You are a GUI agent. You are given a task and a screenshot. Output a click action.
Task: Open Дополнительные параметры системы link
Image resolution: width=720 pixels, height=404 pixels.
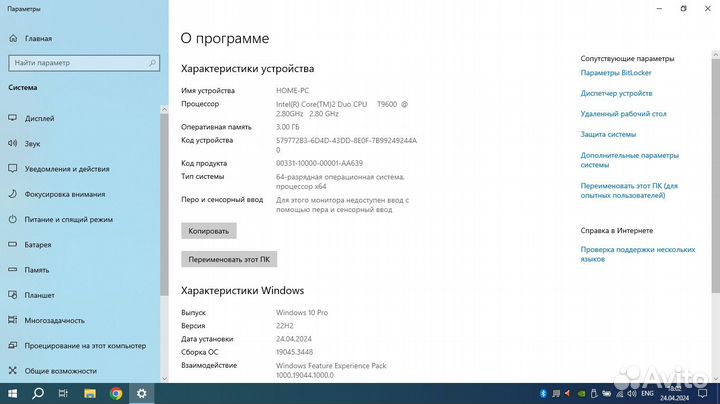pyautogui.click(x=630, y=160)
